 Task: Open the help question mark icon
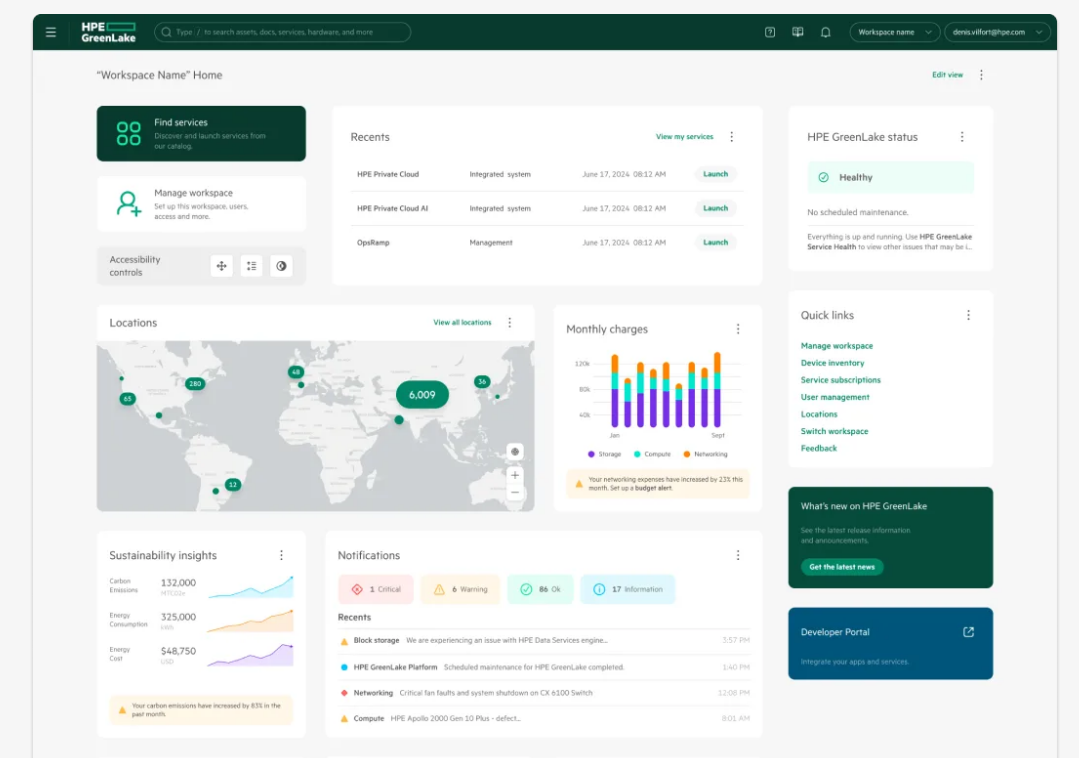[x=770, y=32]
